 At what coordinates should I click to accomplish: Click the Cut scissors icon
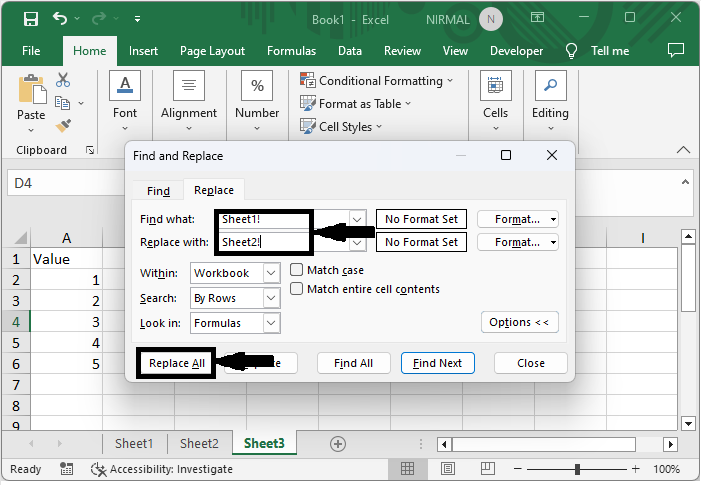pyautogui.click(x=63, y=80)
